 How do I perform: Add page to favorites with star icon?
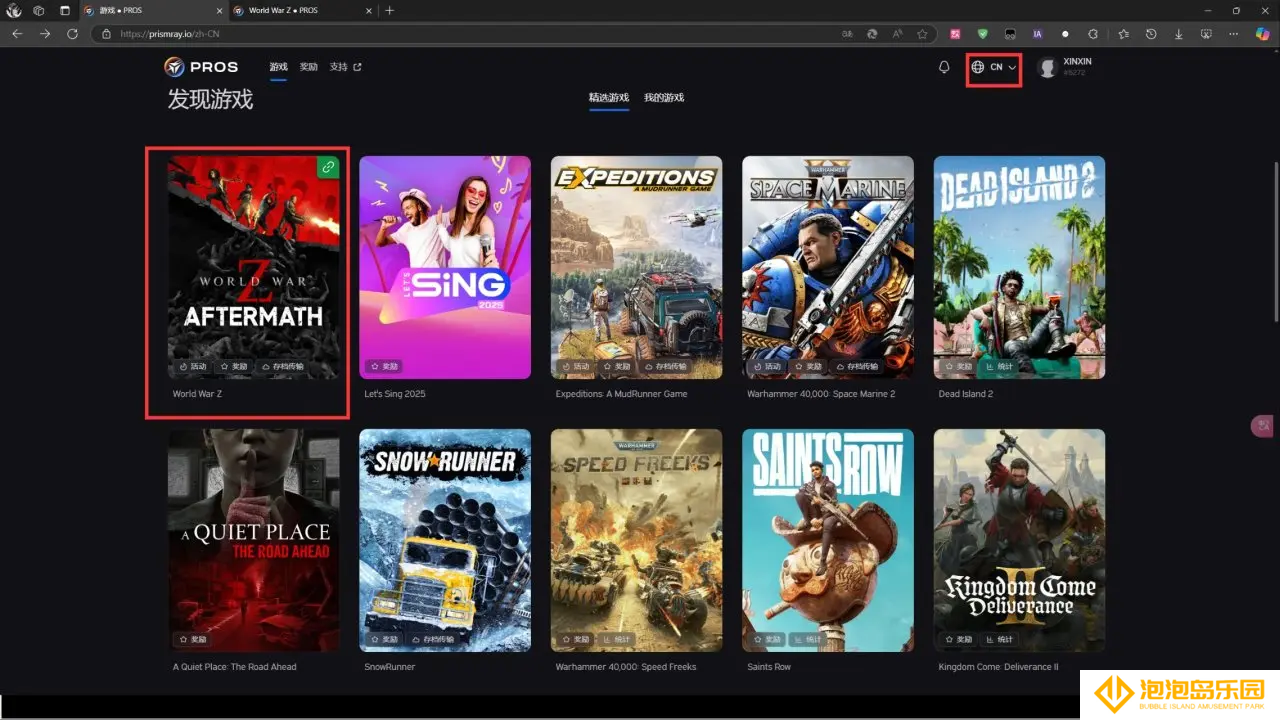tap(922, 33)
